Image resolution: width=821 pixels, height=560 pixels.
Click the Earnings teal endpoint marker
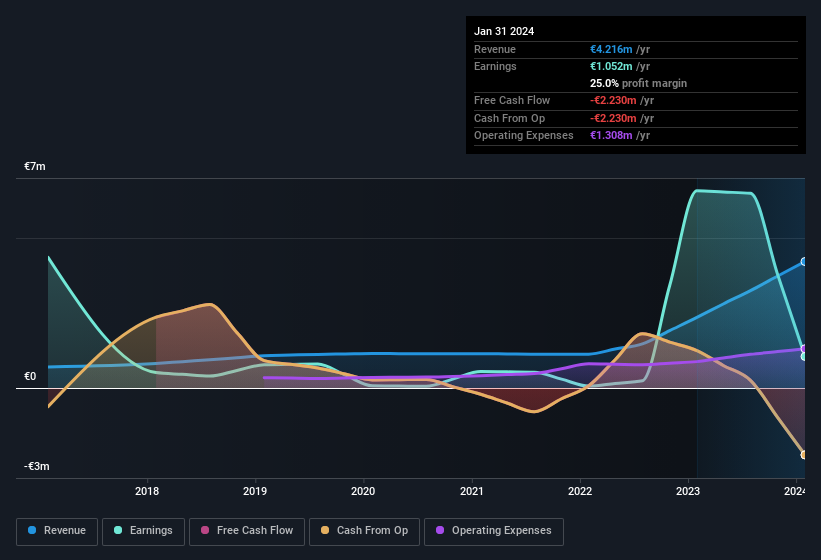[x=804, y=356]
